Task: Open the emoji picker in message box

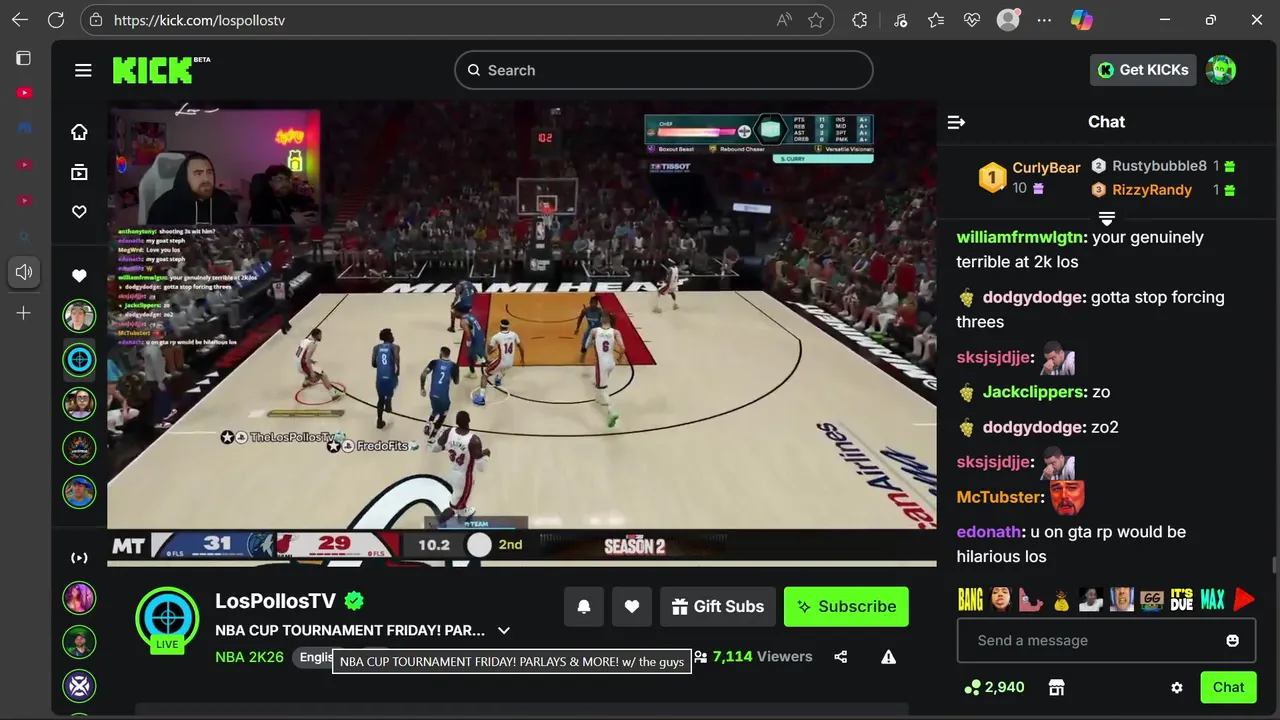Action: pyautogui.click(x=1233, y=640)
